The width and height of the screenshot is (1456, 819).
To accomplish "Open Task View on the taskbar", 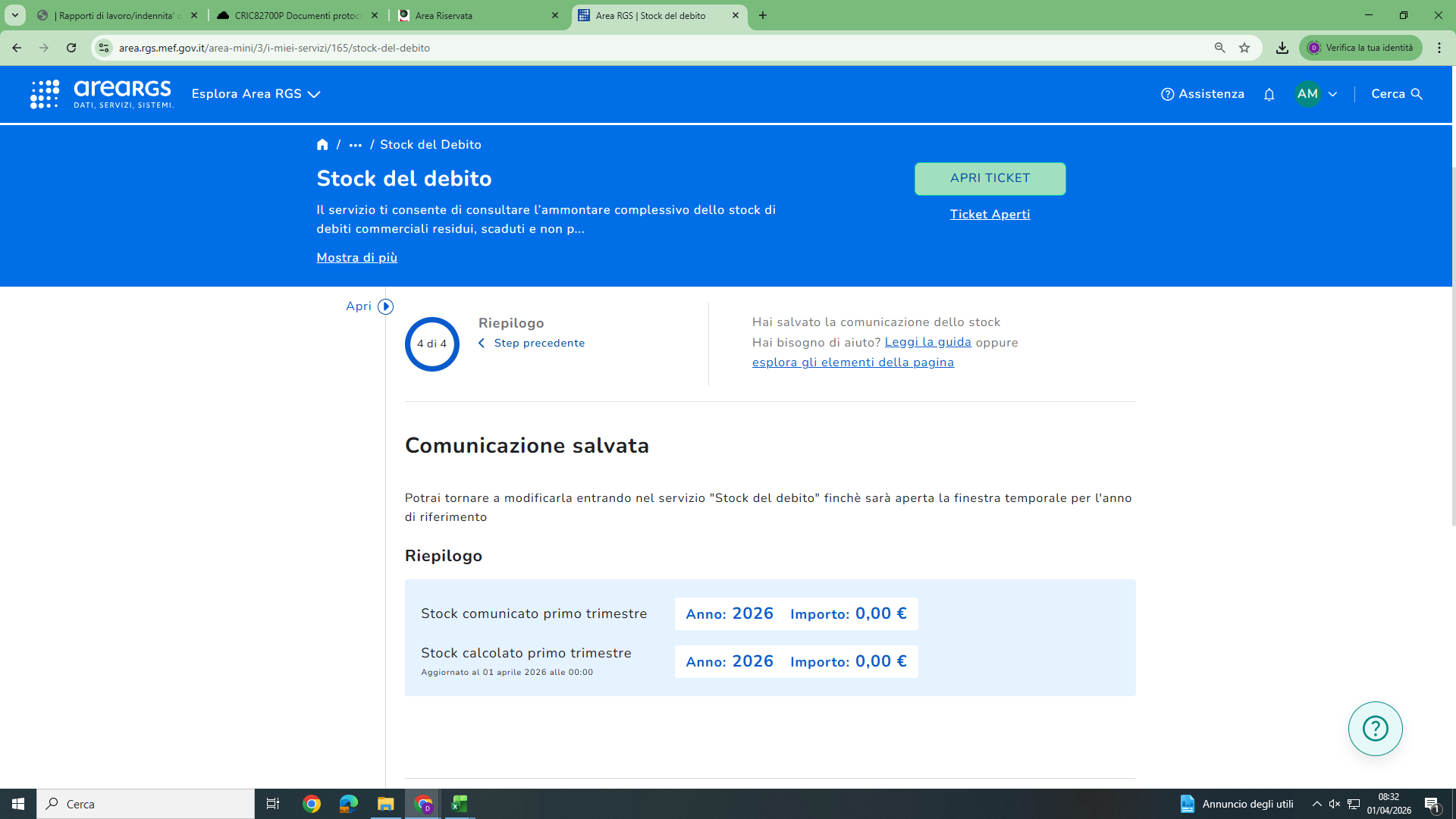I will pyautogui.click(x=273, y=804).
